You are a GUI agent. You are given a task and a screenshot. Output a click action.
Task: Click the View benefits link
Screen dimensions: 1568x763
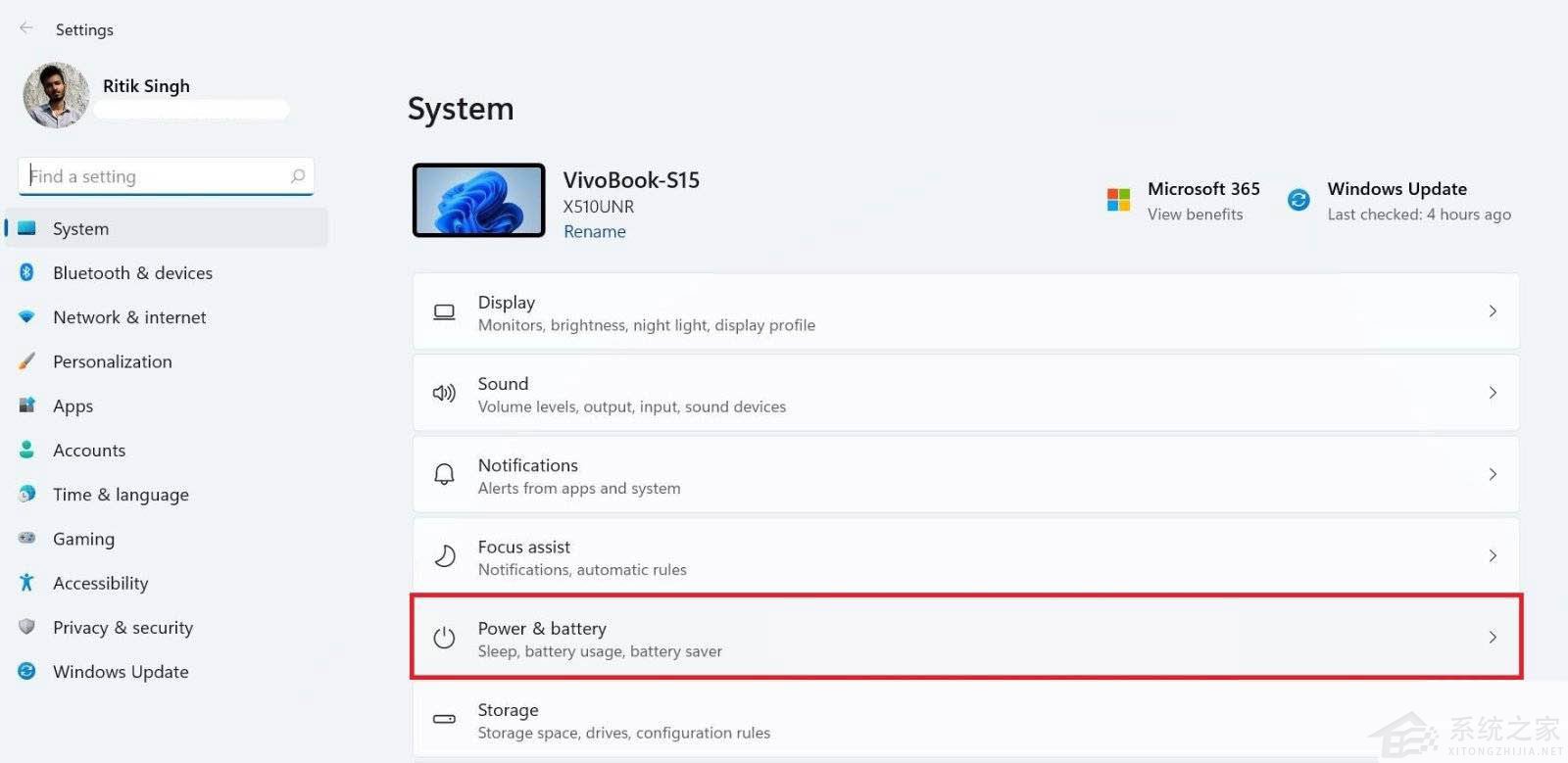point(1195,214)
